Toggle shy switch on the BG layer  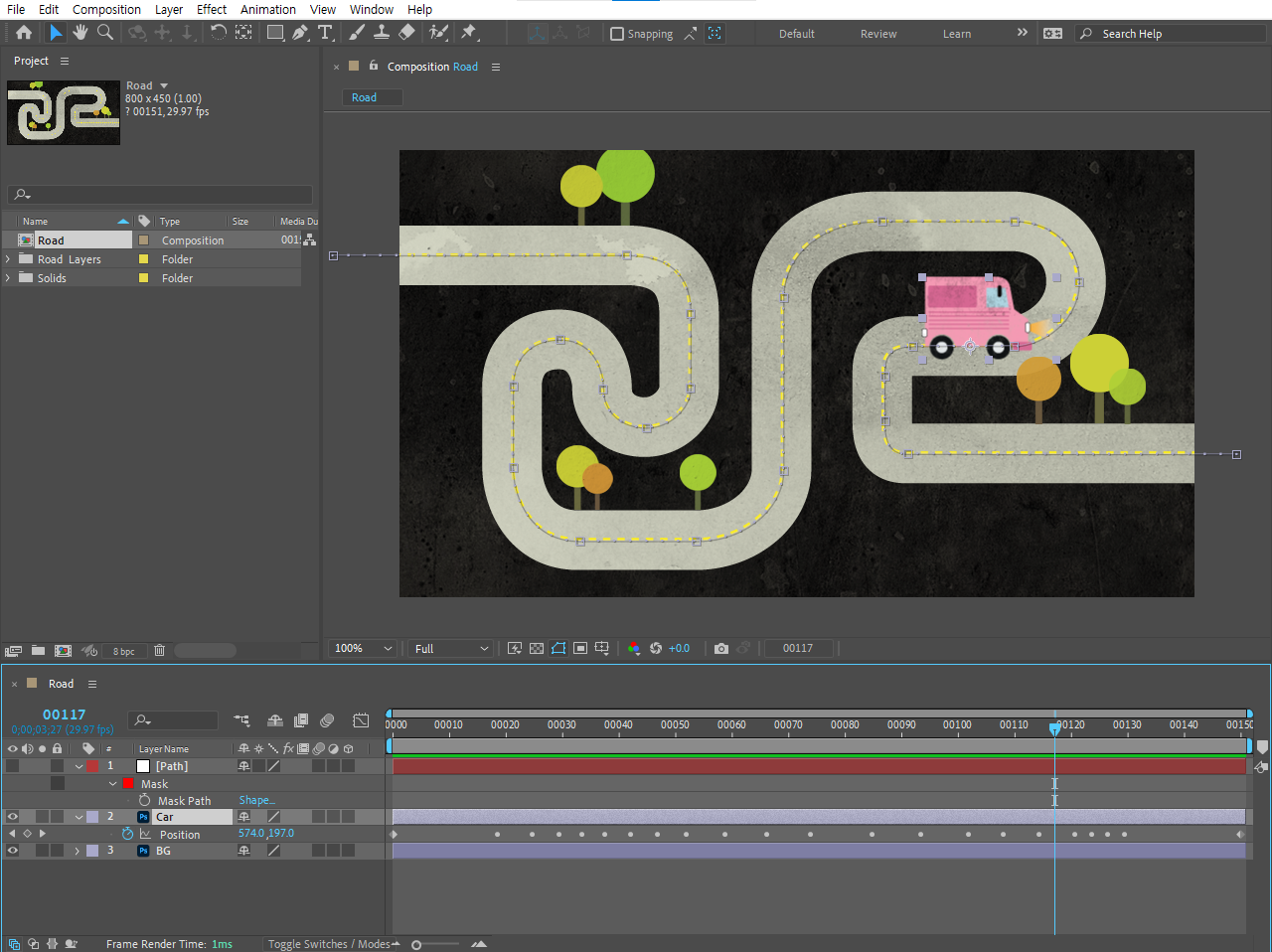(x=243, y=851)
